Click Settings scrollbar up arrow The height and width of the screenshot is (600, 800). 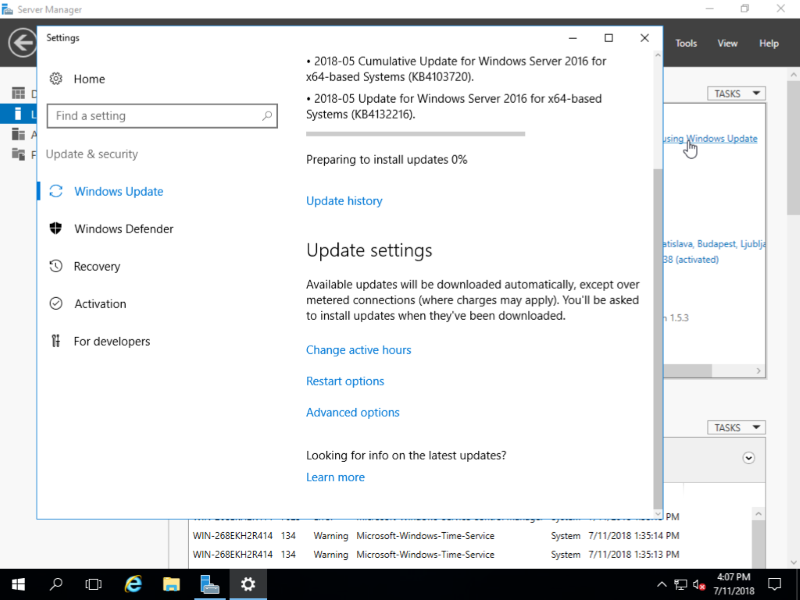(658, 55)
